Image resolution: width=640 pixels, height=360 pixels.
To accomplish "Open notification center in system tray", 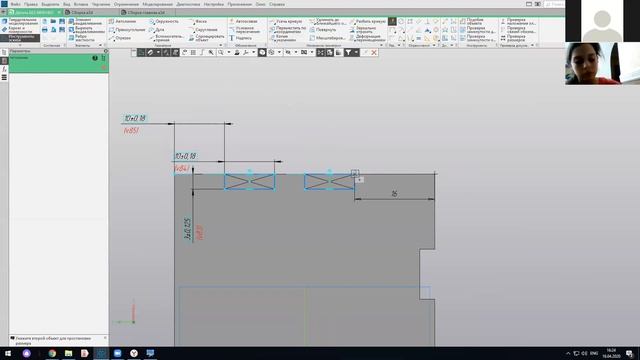I will click(629, 353).
